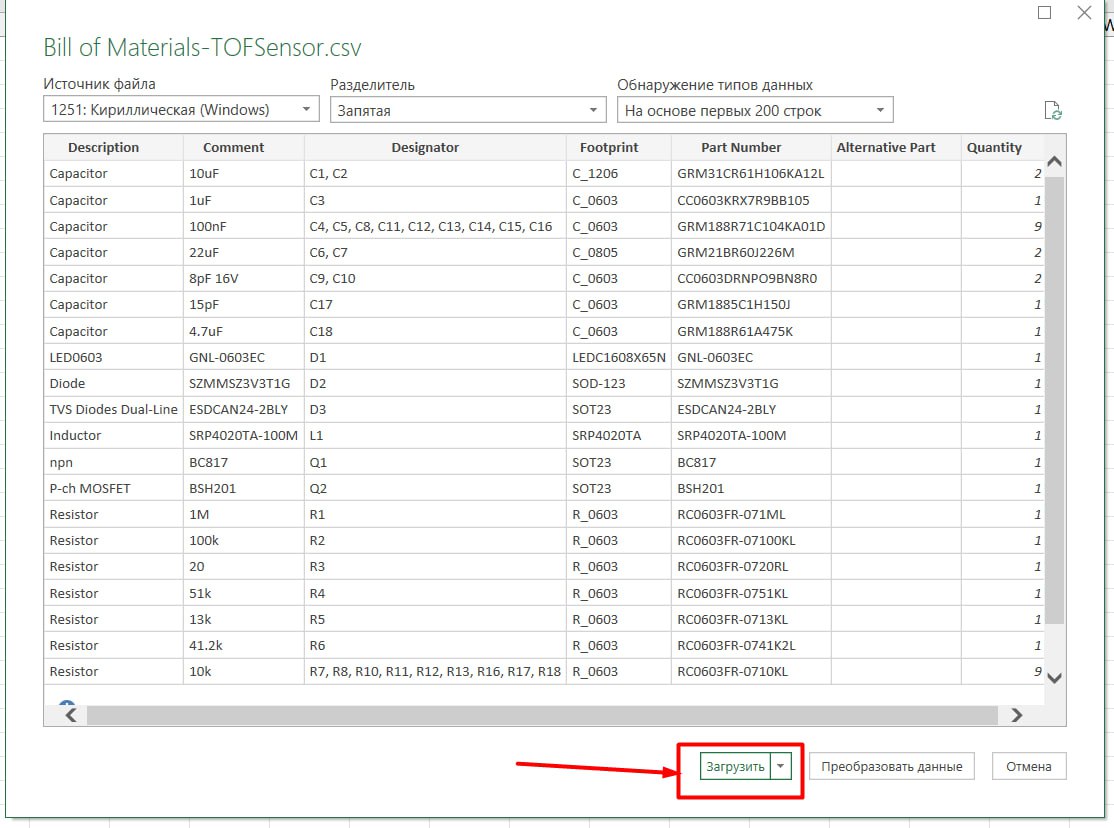This screenshot has height=828, width=1114.
Task: Select the Designator column header
Action: (425, 147)
